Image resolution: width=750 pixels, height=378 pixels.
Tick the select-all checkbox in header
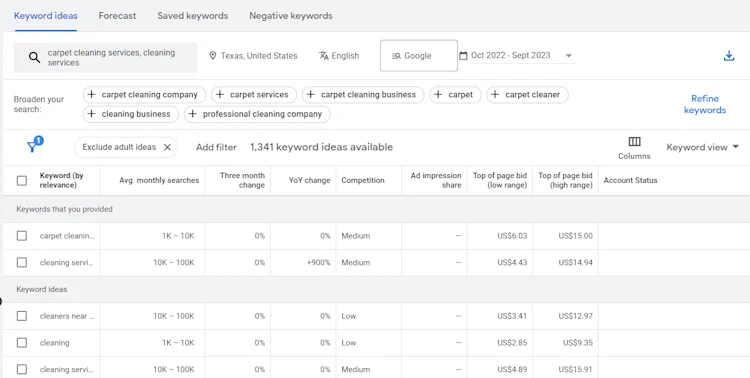pos(22,180)
